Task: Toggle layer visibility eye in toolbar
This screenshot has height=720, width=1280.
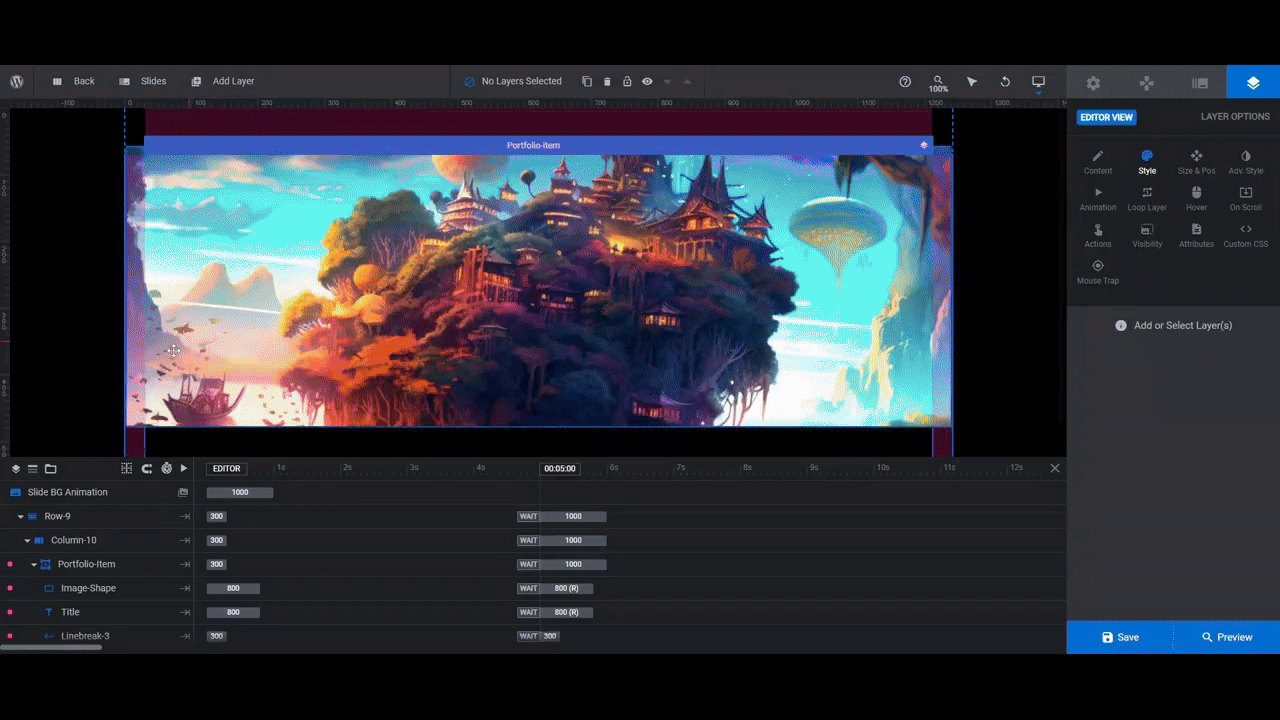Action: pos(647,82)
